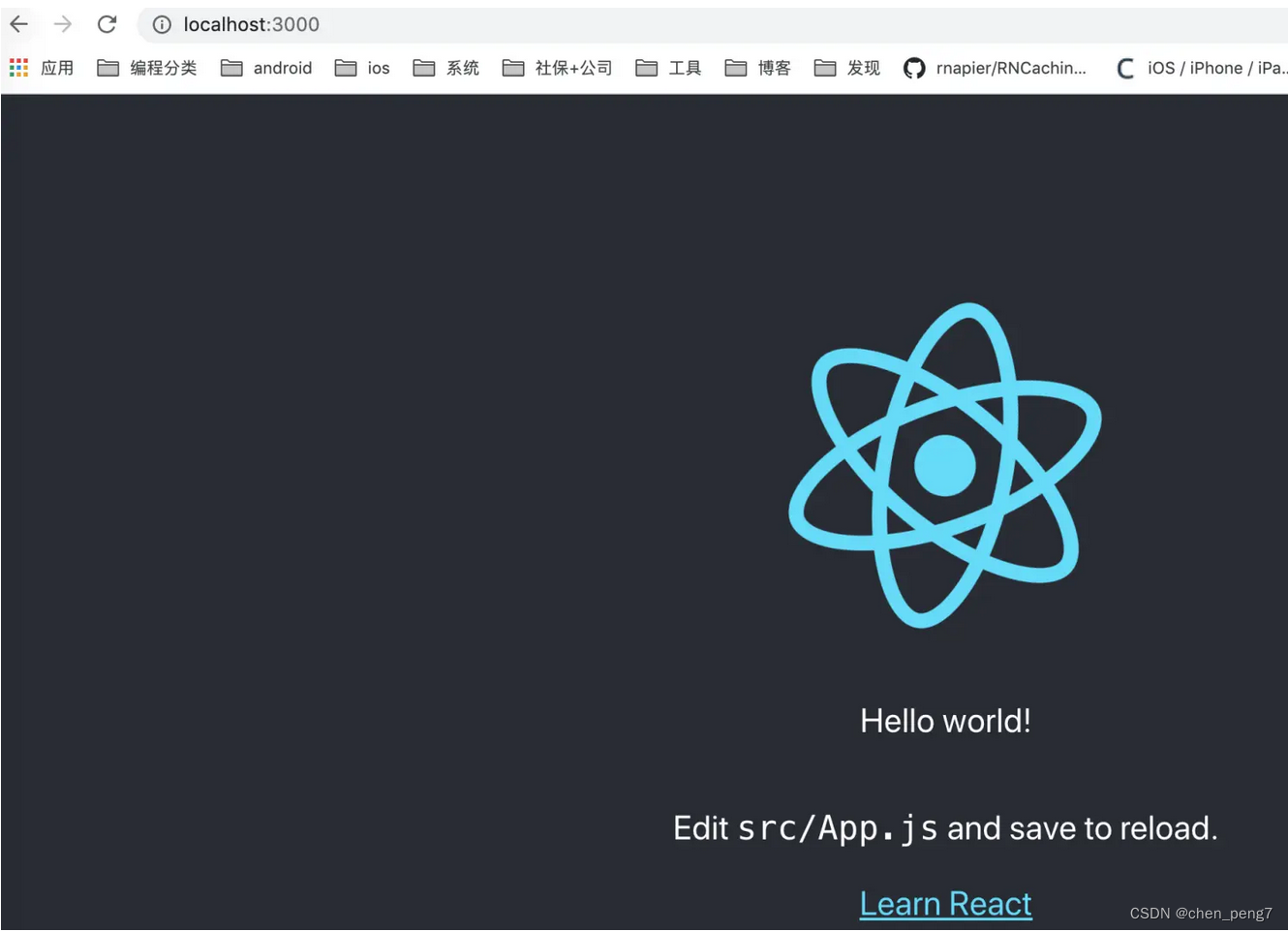Open the ios bookmark folder
The width and height of the screenshot is (1288, 932).
362,68
